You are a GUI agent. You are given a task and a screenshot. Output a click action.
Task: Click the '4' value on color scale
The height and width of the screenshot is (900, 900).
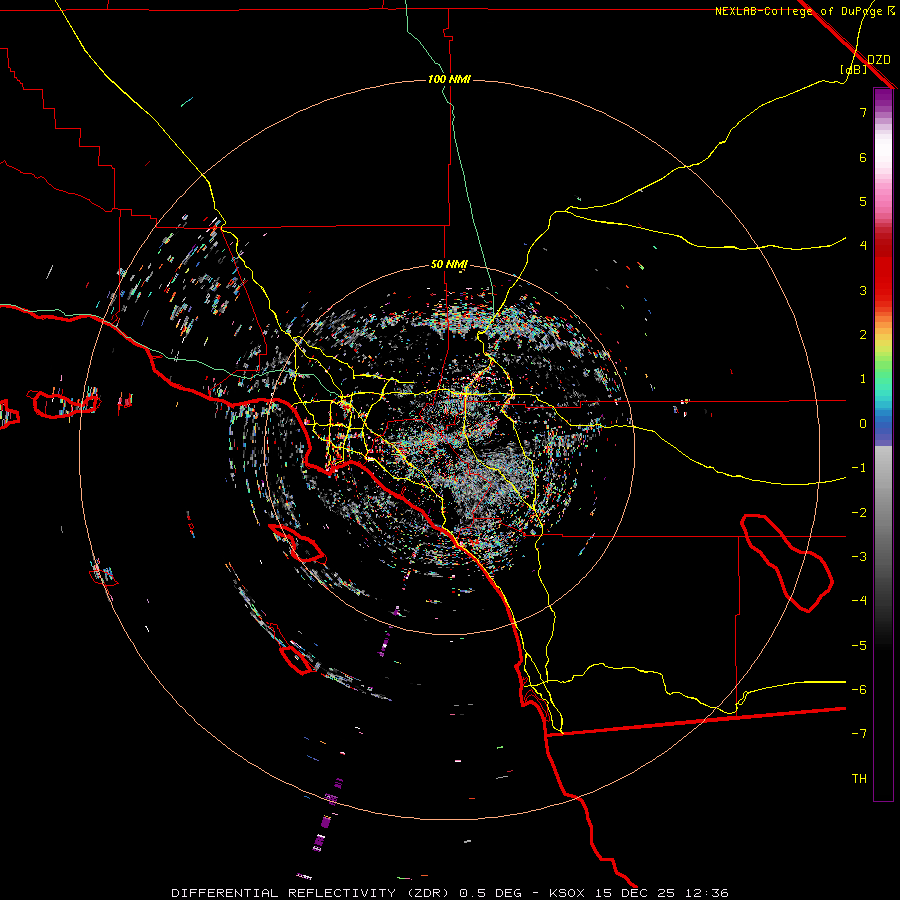pyautogui.click(x=863, y=246)
